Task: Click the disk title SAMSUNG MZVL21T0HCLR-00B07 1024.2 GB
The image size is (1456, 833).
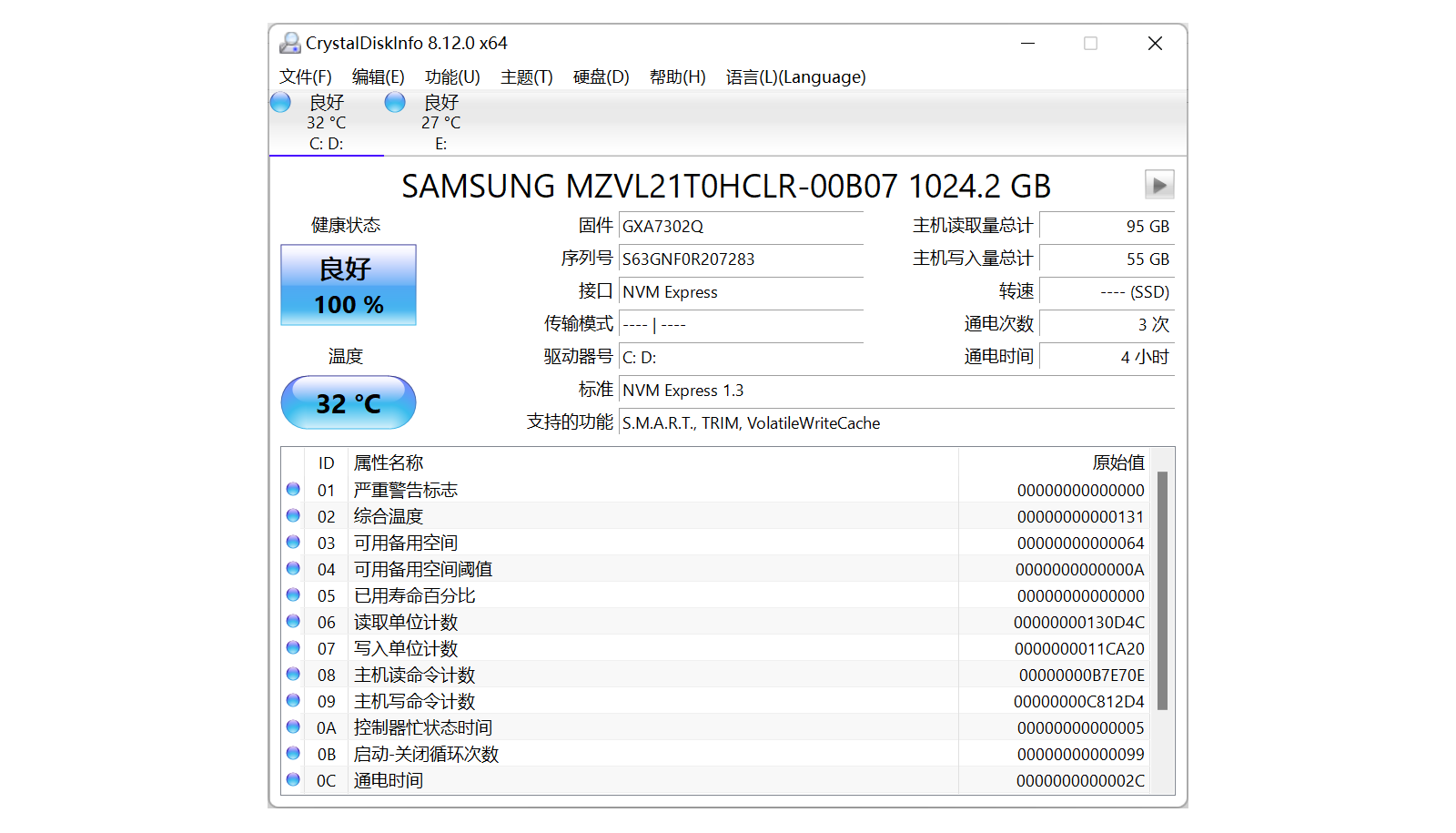Action: [726, 186]
